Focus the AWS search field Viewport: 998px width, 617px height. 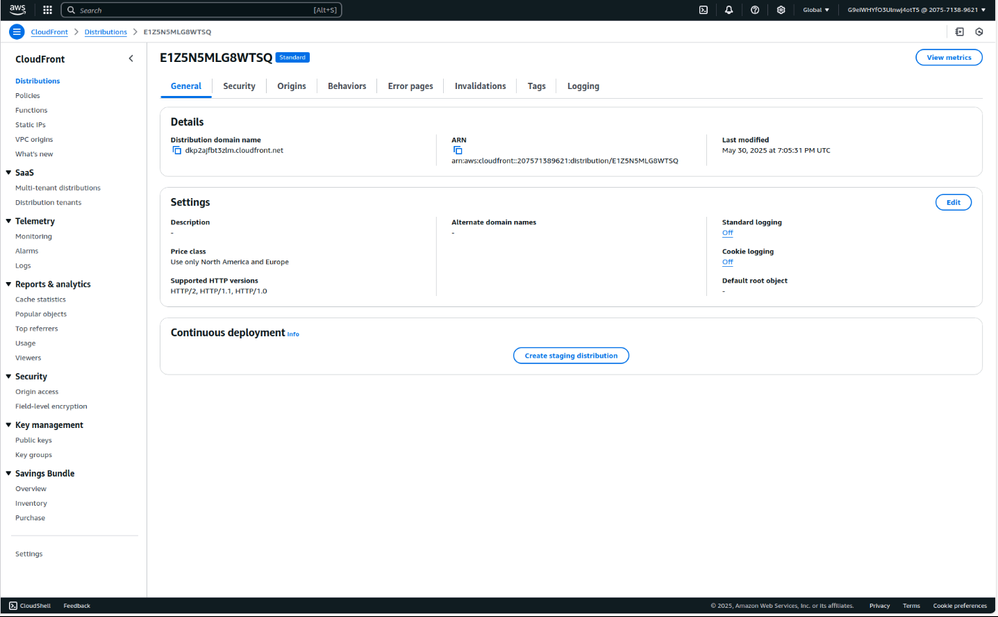201,10
